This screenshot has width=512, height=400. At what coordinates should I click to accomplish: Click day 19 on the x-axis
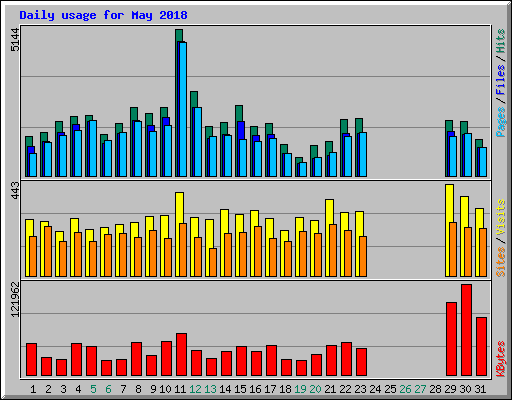pyautogui.click(x=300, y=389)
